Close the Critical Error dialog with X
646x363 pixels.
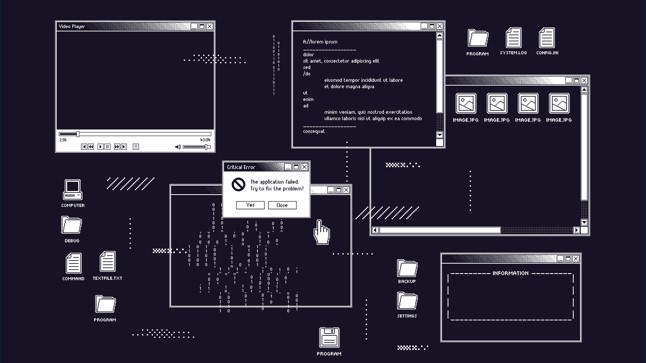pos(304,167)
